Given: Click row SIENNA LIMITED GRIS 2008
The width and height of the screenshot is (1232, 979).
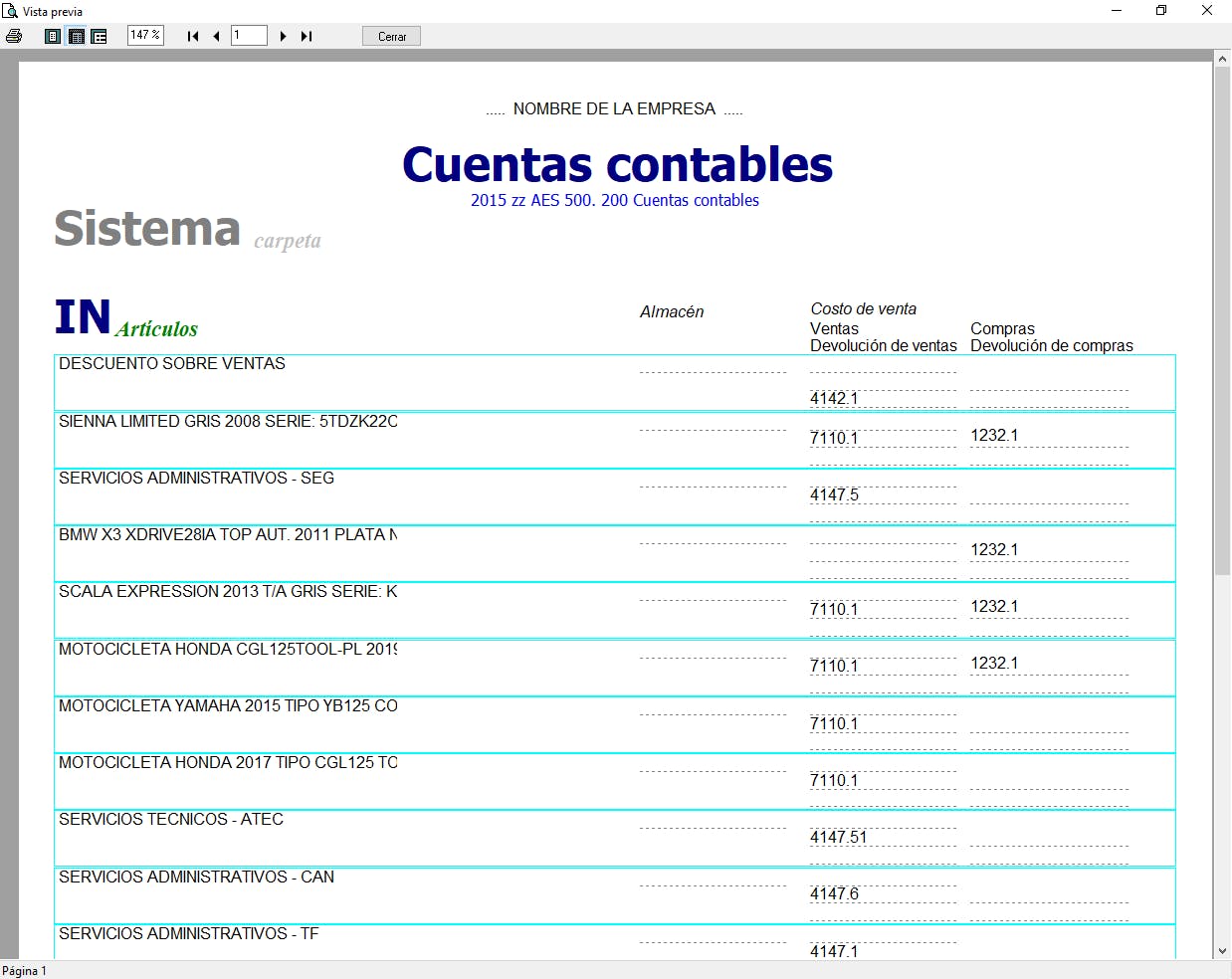Looking at the screenshot, I should (615, 440).
